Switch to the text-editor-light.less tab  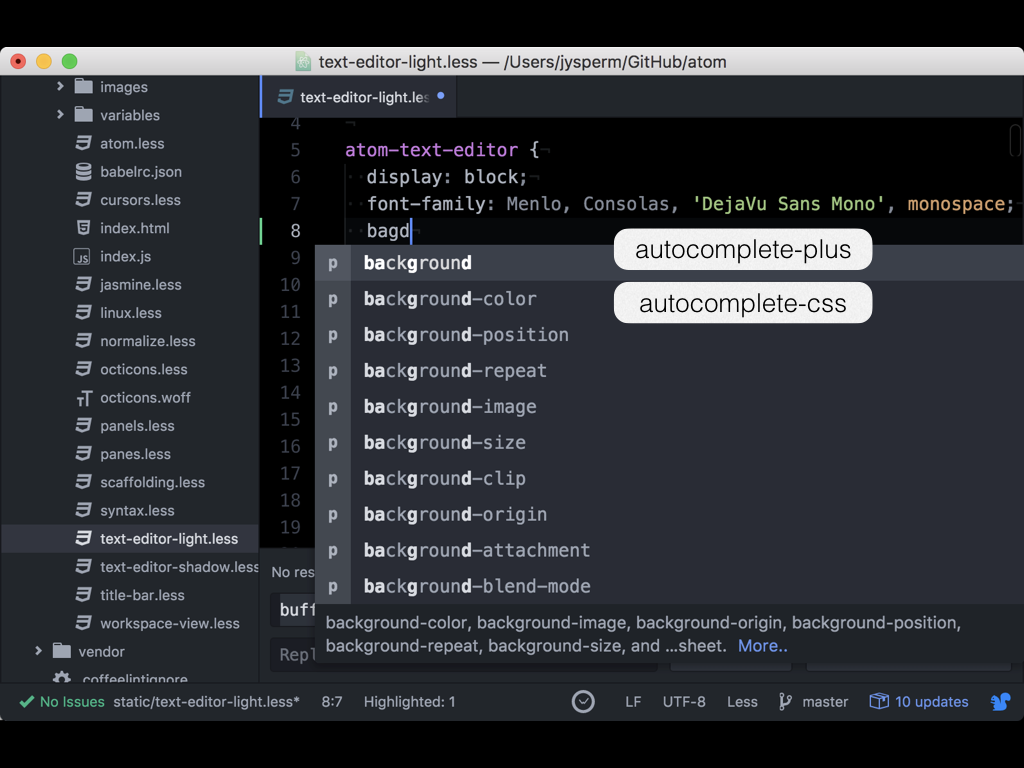point(358,97)
